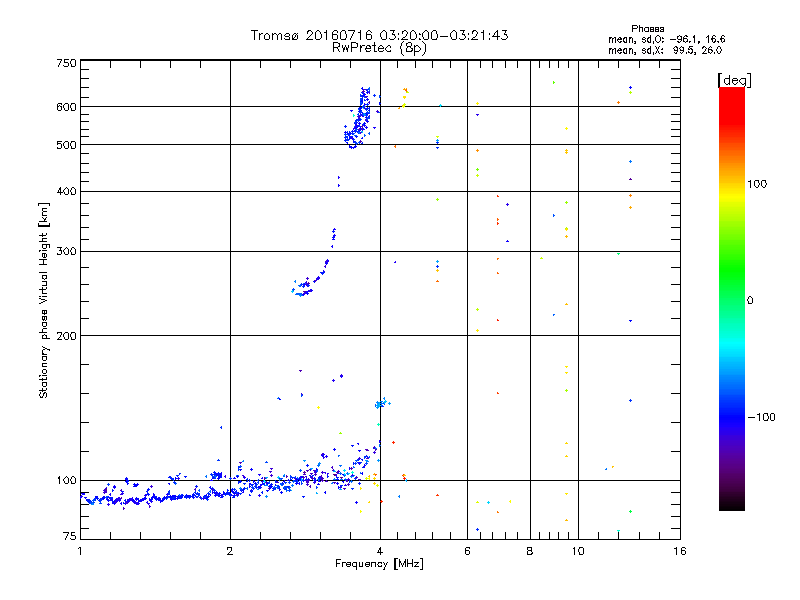Click the 'mean, sd,X: 99.5, 26.0' statistic
This screenshot has height=600, width=800.
(x=665, y=50)
